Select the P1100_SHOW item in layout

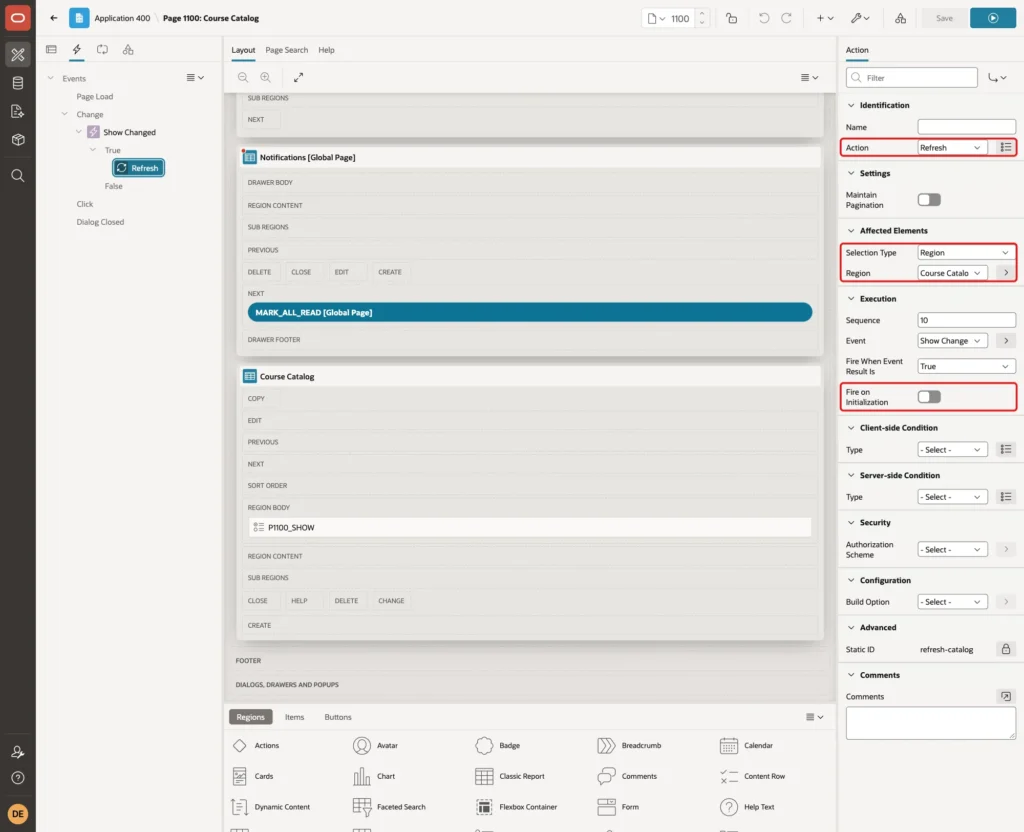(x=530, y=527)
